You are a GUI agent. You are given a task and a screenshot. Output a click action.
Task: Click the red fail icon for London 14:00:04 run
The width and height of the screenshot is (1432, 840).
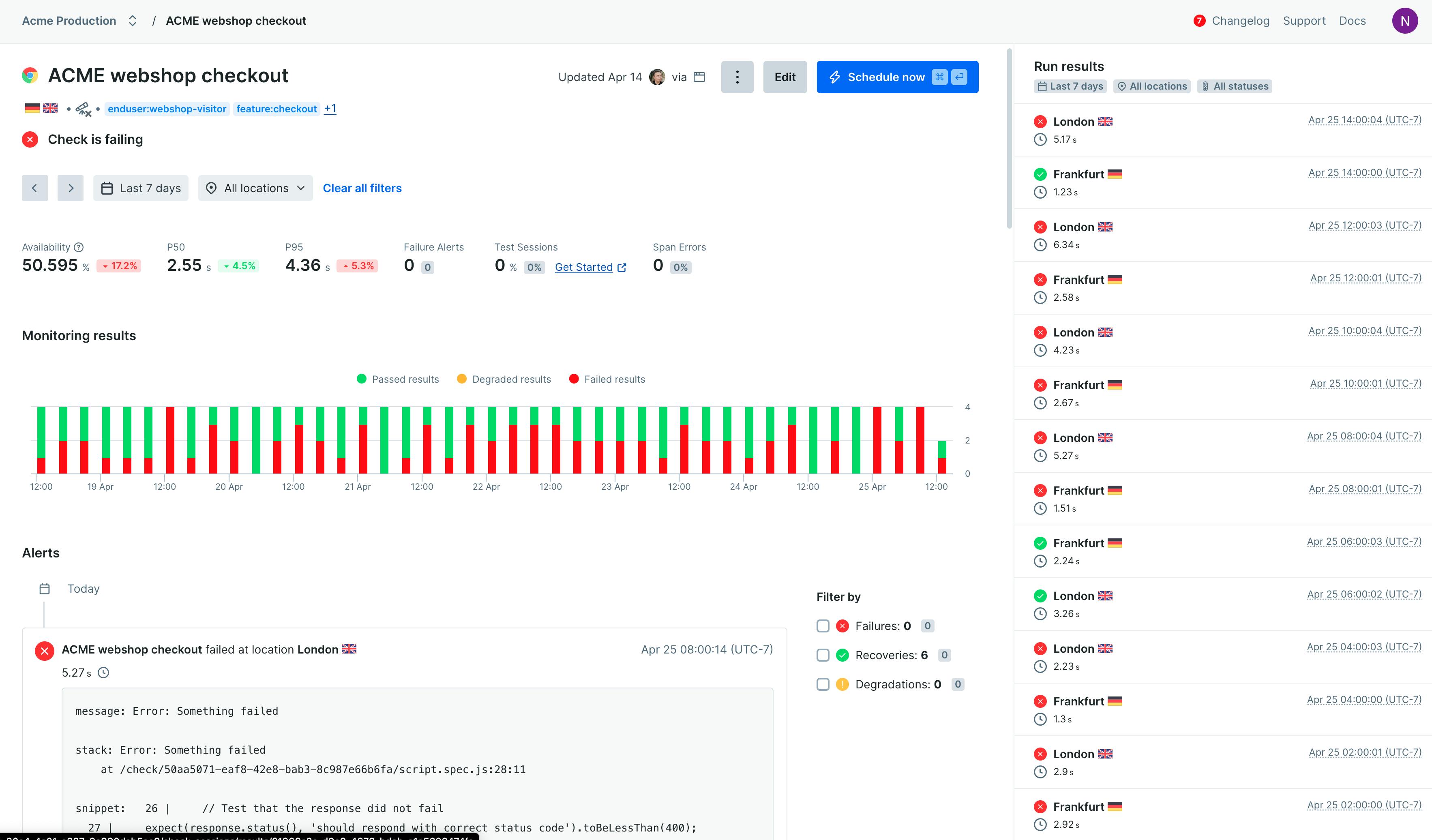tap(1040, 122)
